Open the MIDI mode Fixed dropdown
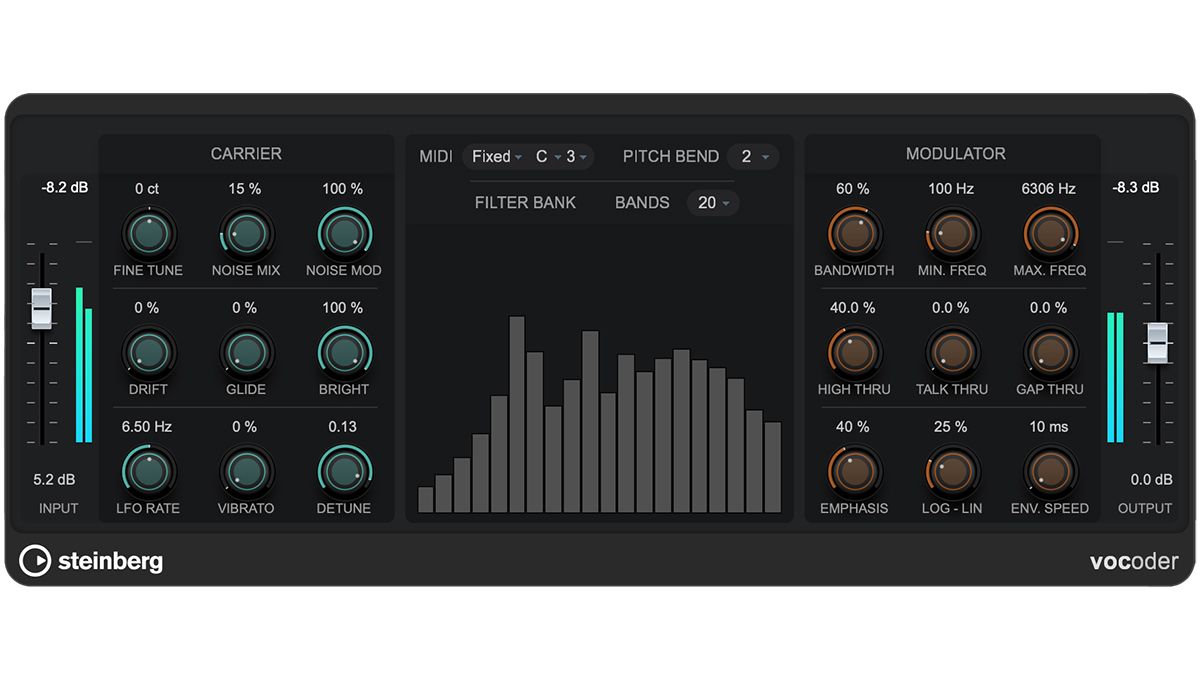 (497, 156)
